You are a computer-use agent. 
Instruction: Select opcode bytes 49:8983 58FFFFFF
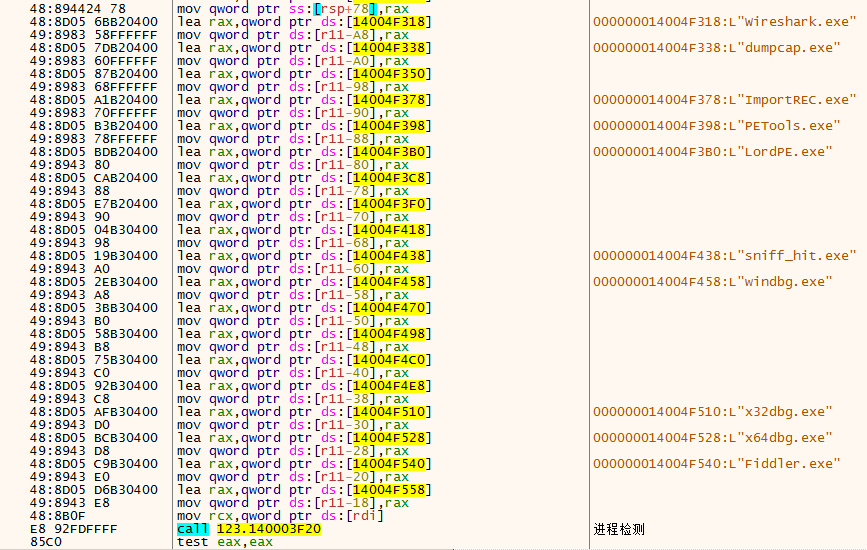click(x=94, y=35)
